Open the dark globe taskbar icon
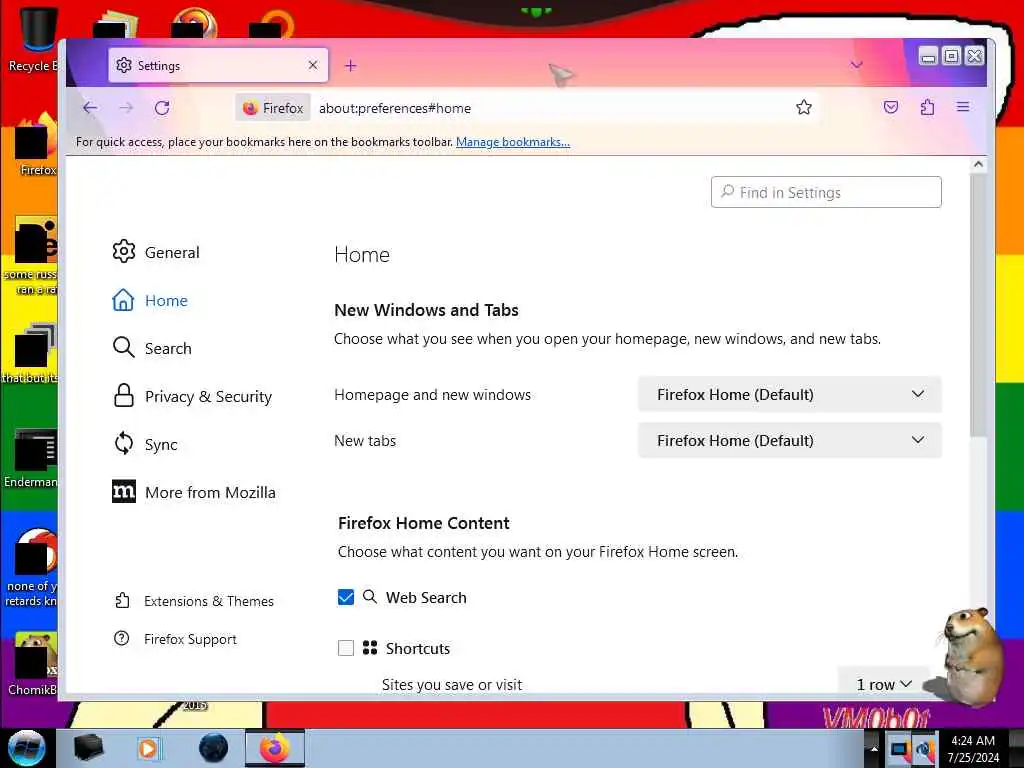The width and height of the screenshot is (1024, 768). (x=213, y=748)
